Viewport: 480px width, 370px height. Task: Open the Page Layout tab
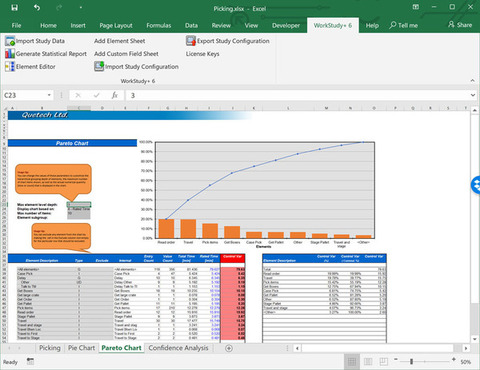click(116, 25)
